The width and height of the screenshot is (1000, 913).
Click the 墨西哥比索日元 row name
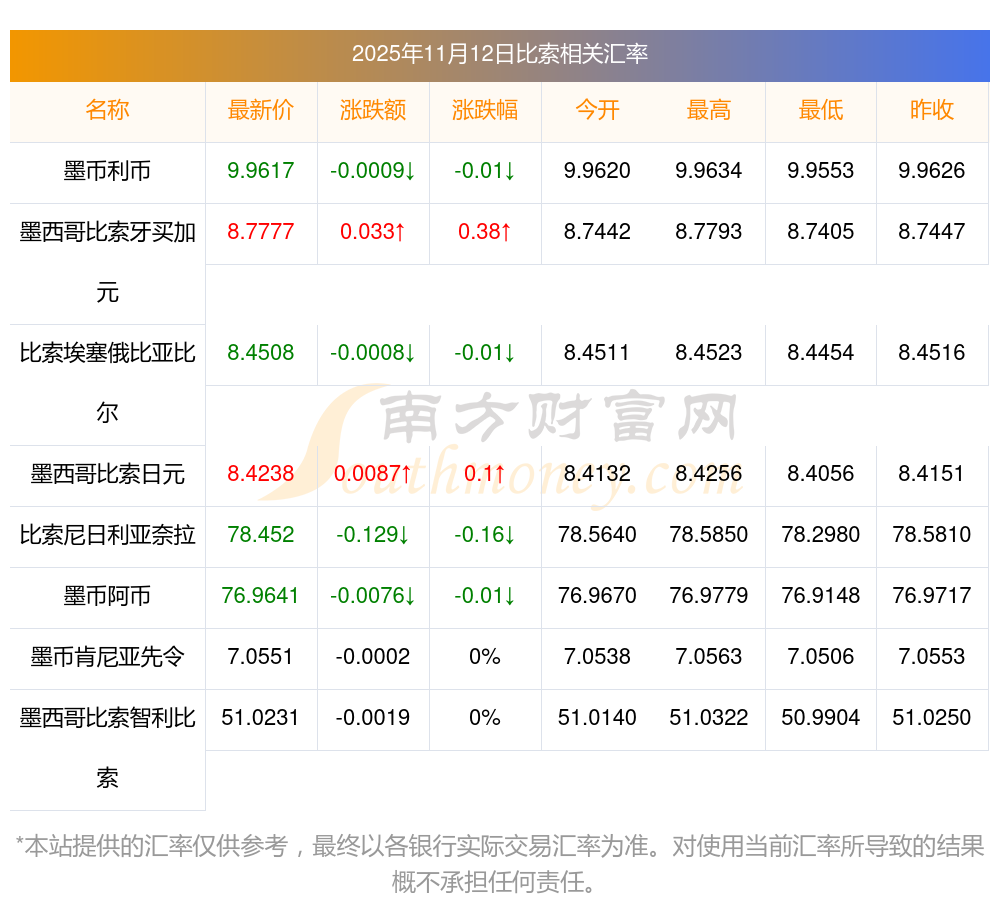[107, 474]
